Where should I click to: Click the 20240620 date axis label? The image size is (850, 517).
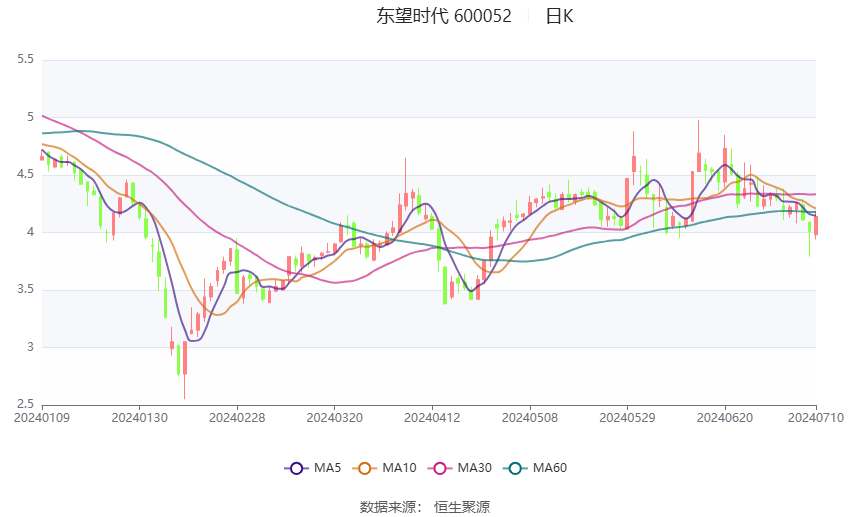coord(725,418)
